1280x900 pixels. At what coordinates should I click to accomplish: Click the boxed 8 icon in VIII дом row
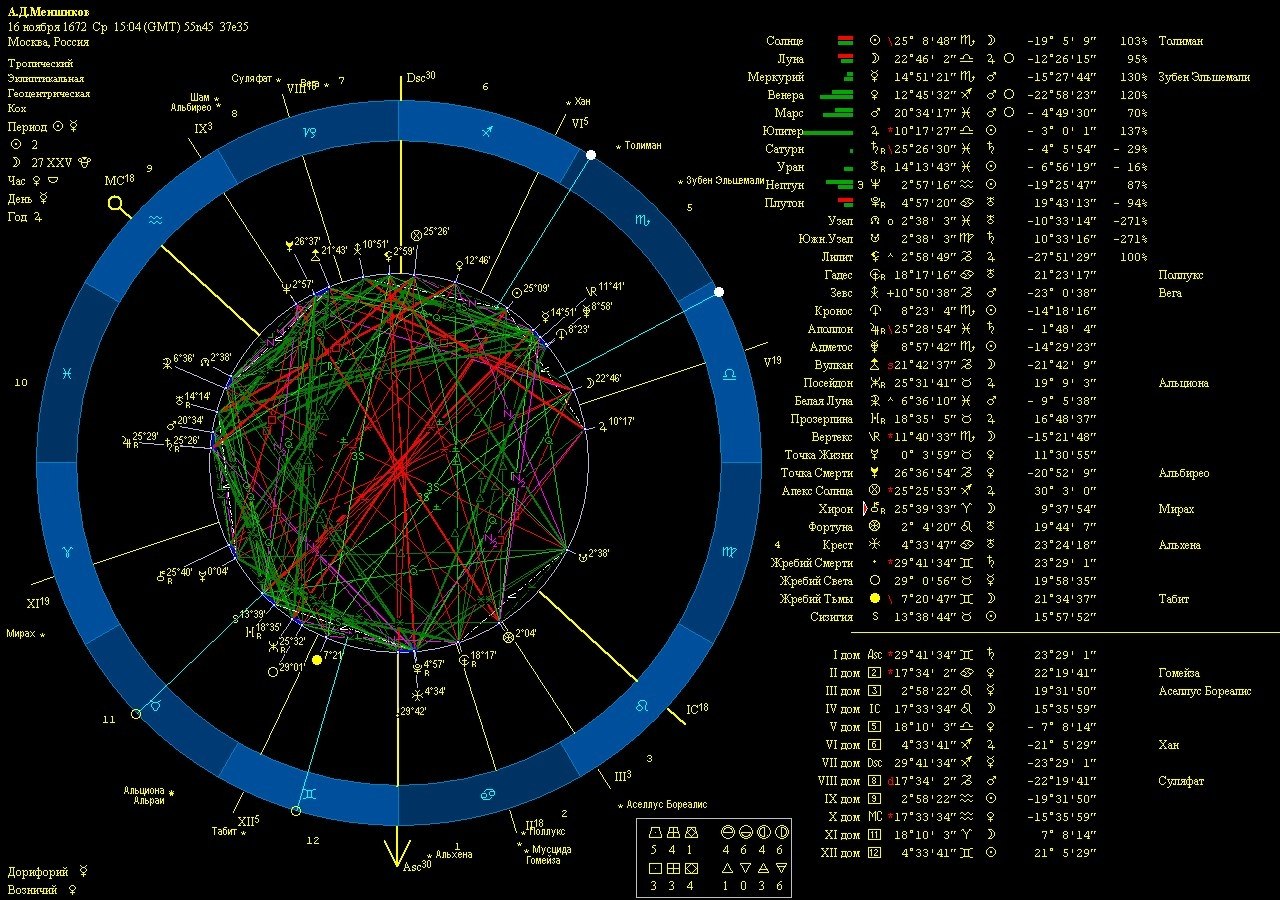pyautogui.click(x=875, y=781)
